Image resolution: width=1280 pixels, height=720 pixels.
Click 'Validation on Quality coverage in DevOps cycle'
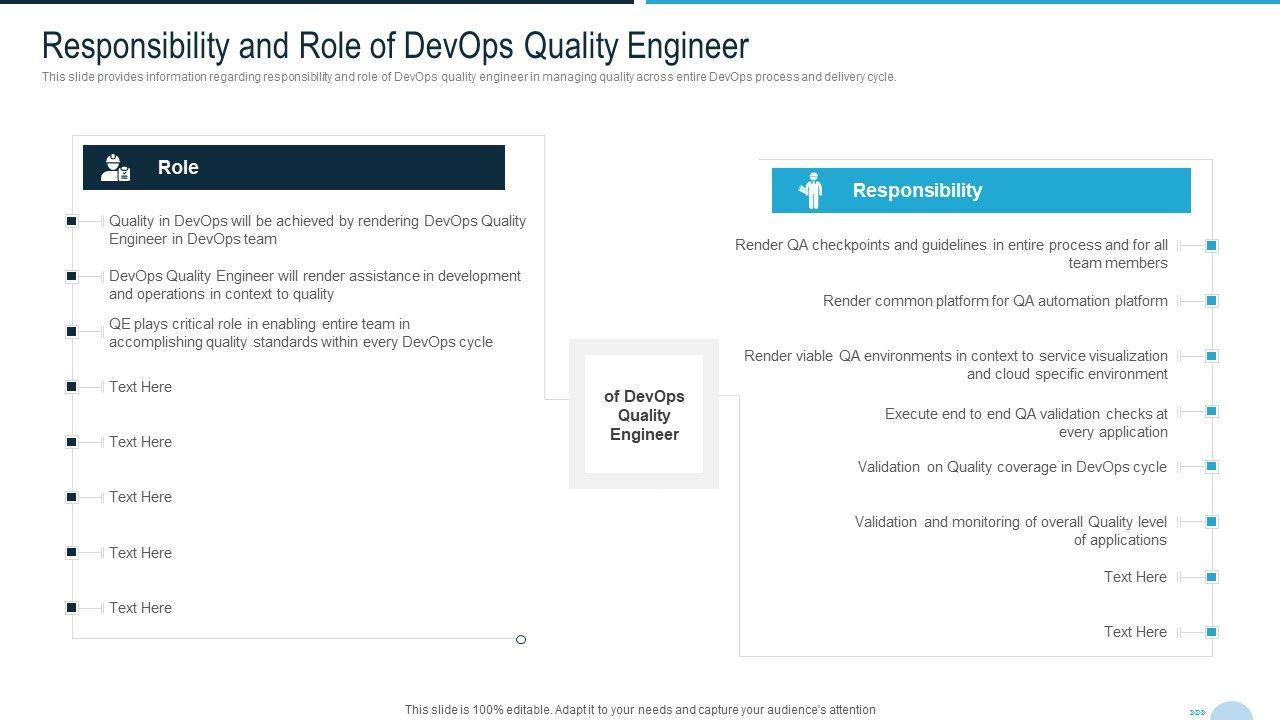point(1011,467)
